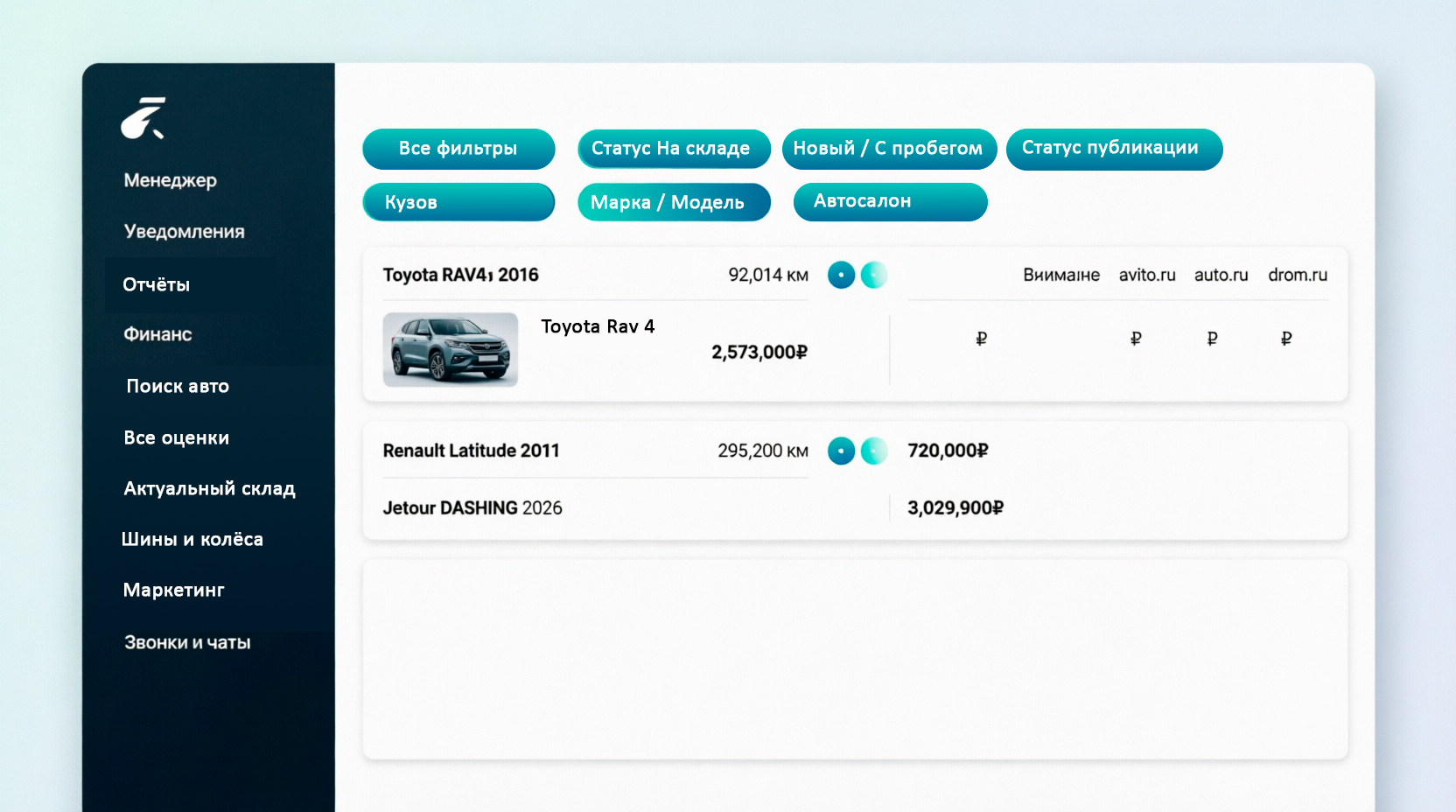Open the Renault Latitude 2011 listing

coord(472,451)
